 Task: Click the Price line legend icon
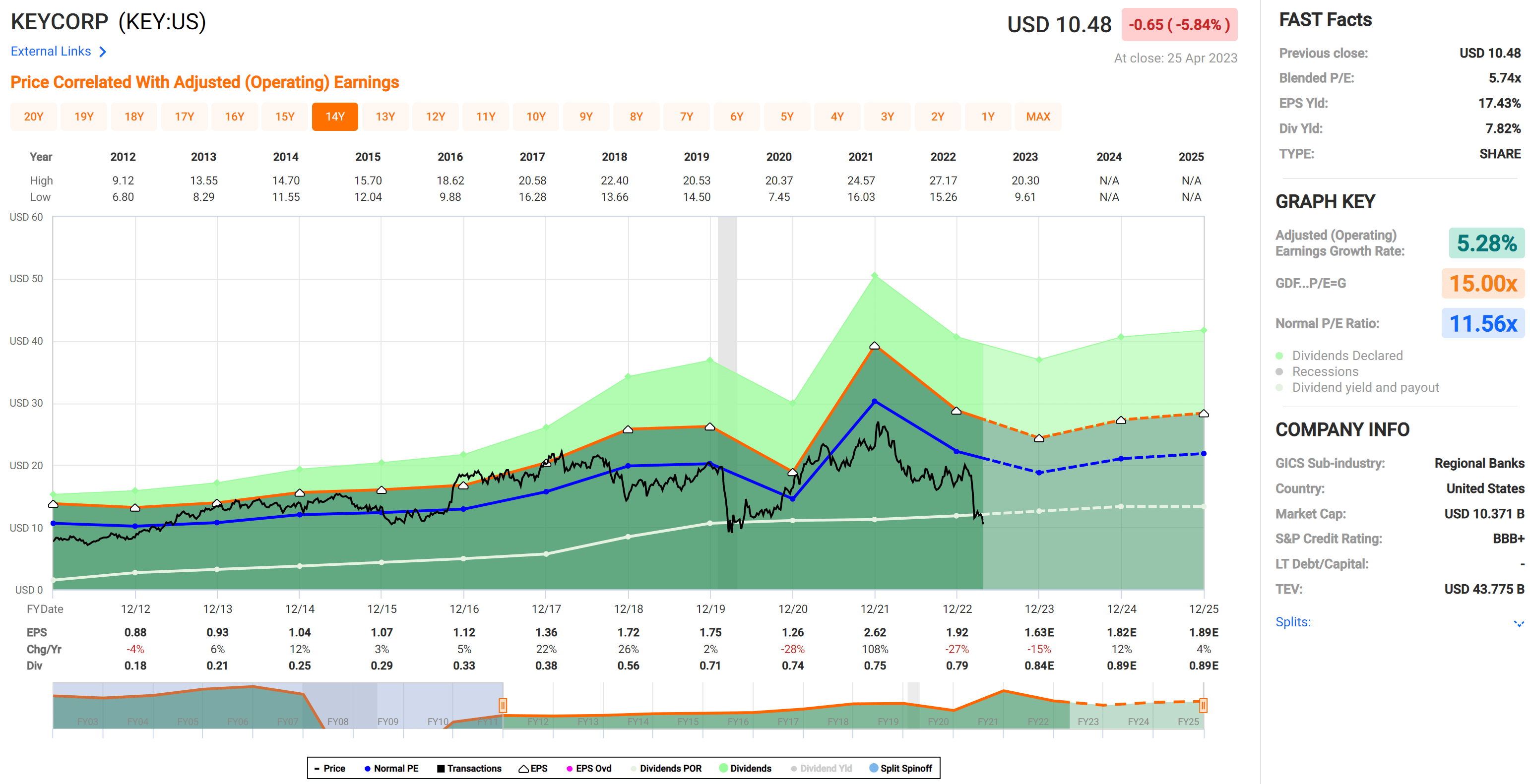tap(317, 769)
